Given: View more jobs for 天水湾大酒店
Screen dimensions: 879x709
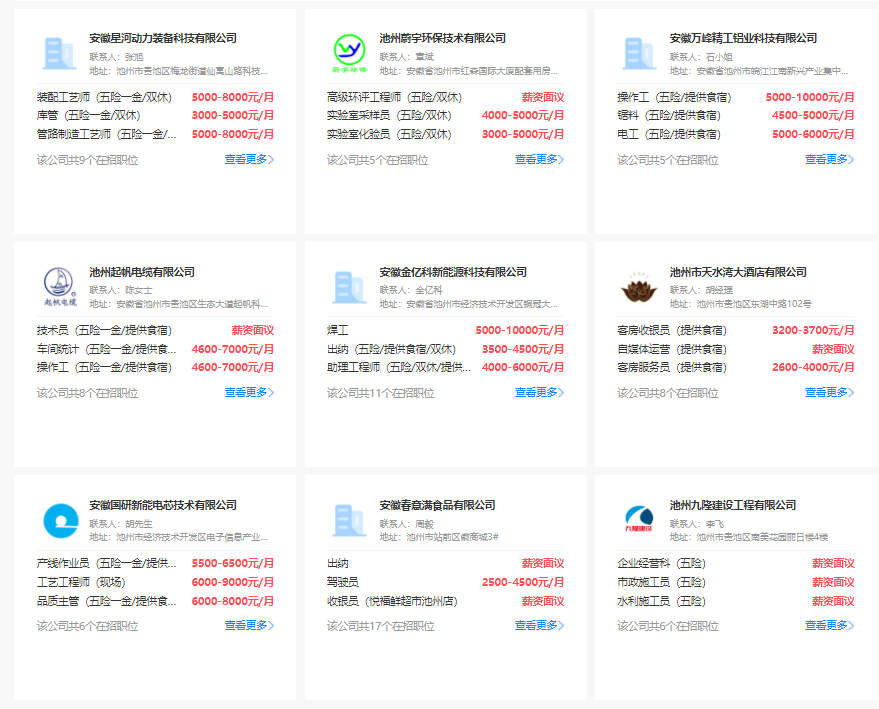Looking at the screenshot, I should coord(830,392).
